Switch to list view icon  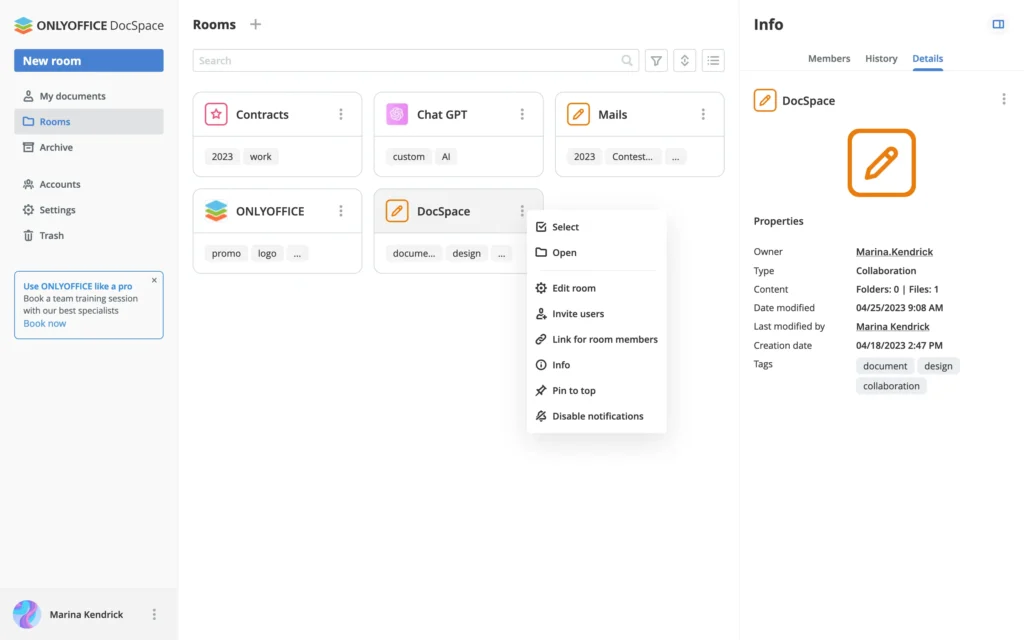pyautogui.click(x=713, y=61)
